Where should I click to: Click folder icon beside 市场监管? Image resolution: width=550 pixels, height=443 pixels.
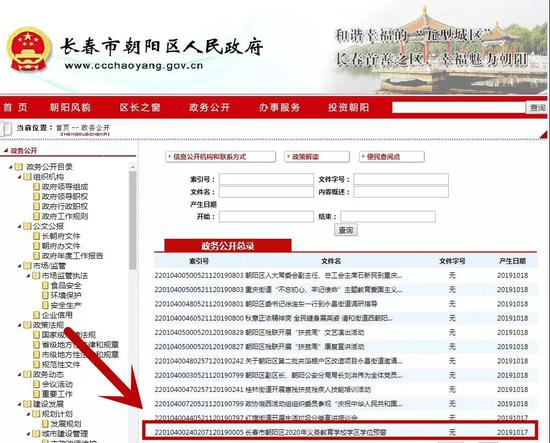coord(27,266)
